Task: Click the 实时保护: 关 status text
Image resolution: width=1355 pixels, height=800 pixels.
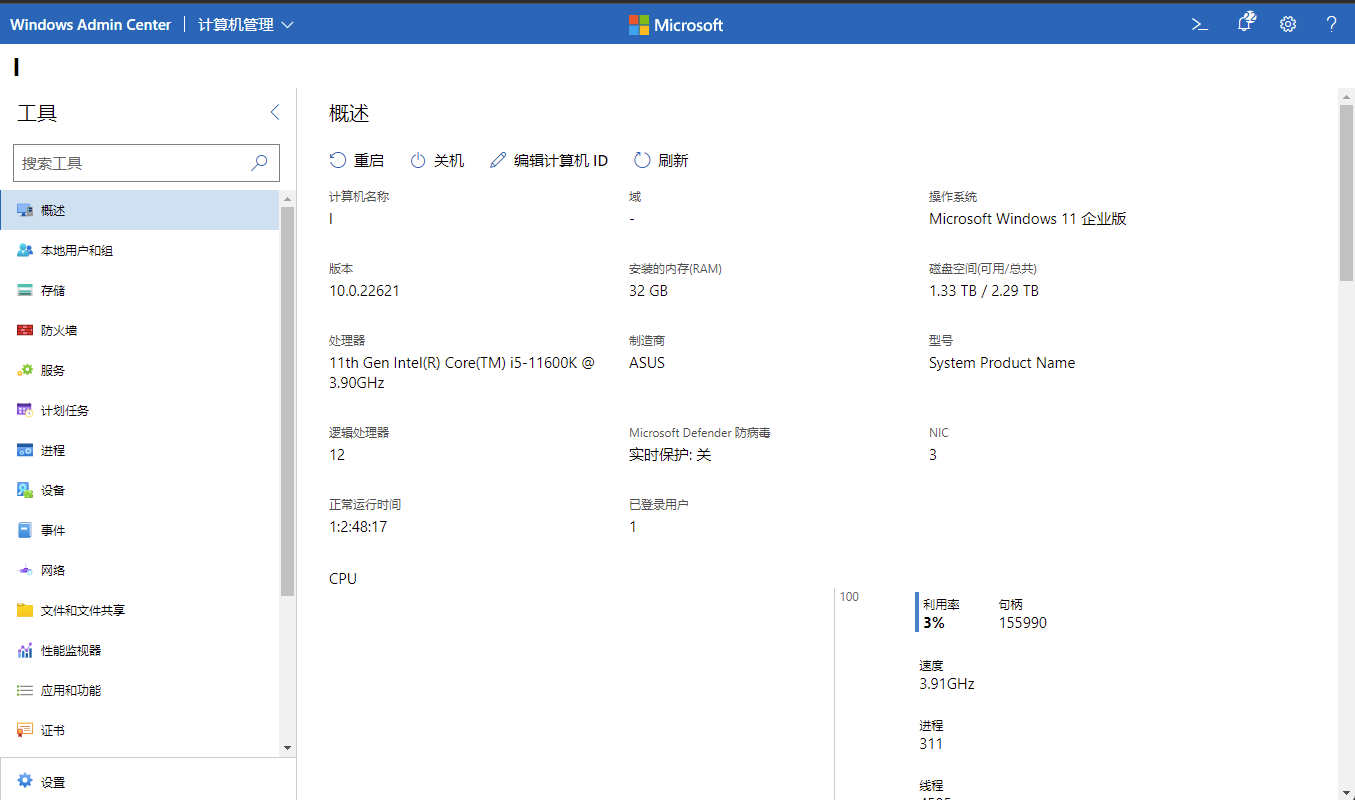Action: [670, 455]
